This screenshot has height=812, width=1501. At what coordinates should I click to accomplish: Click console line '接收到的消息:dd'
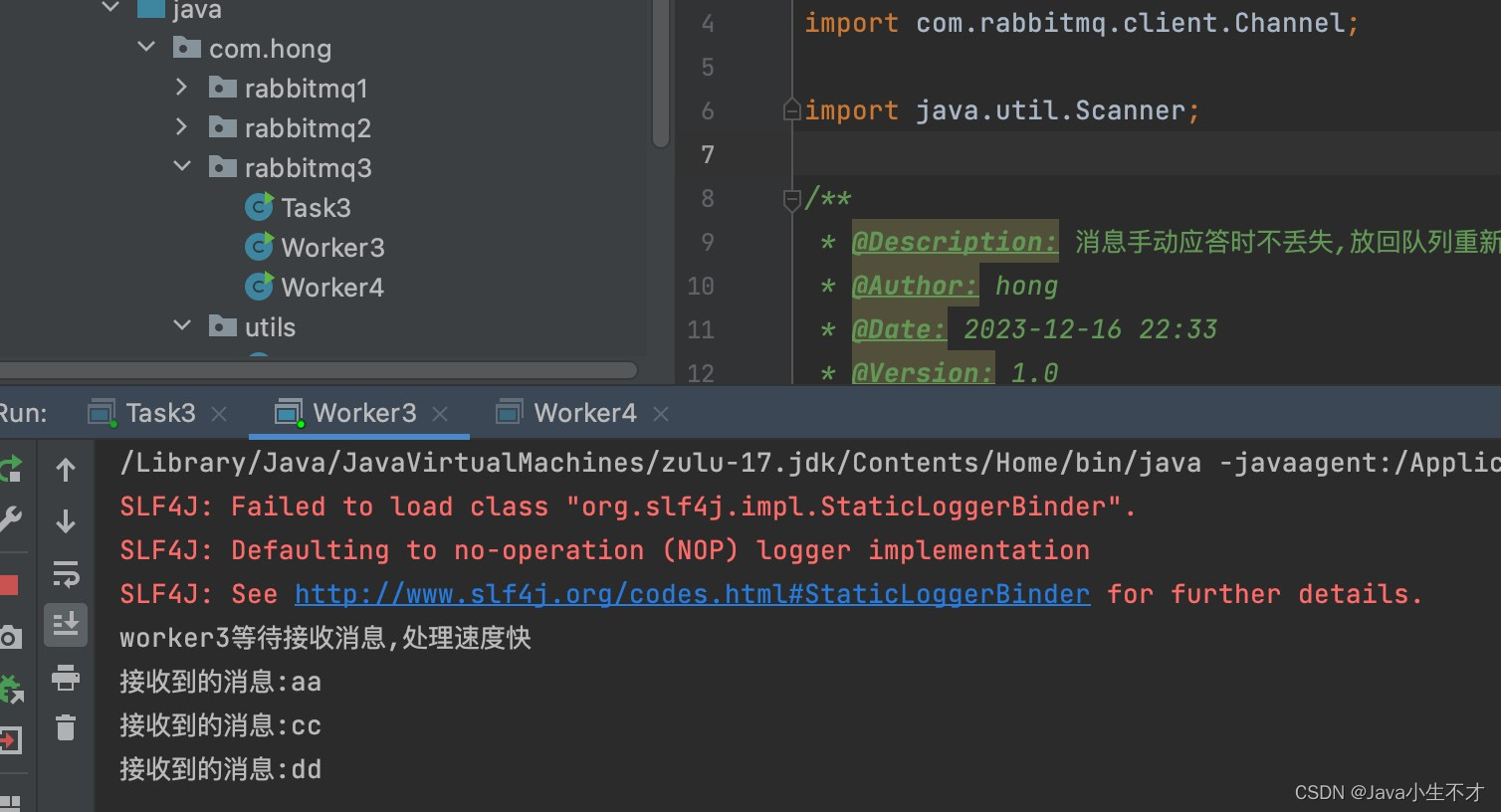(220, 769)
